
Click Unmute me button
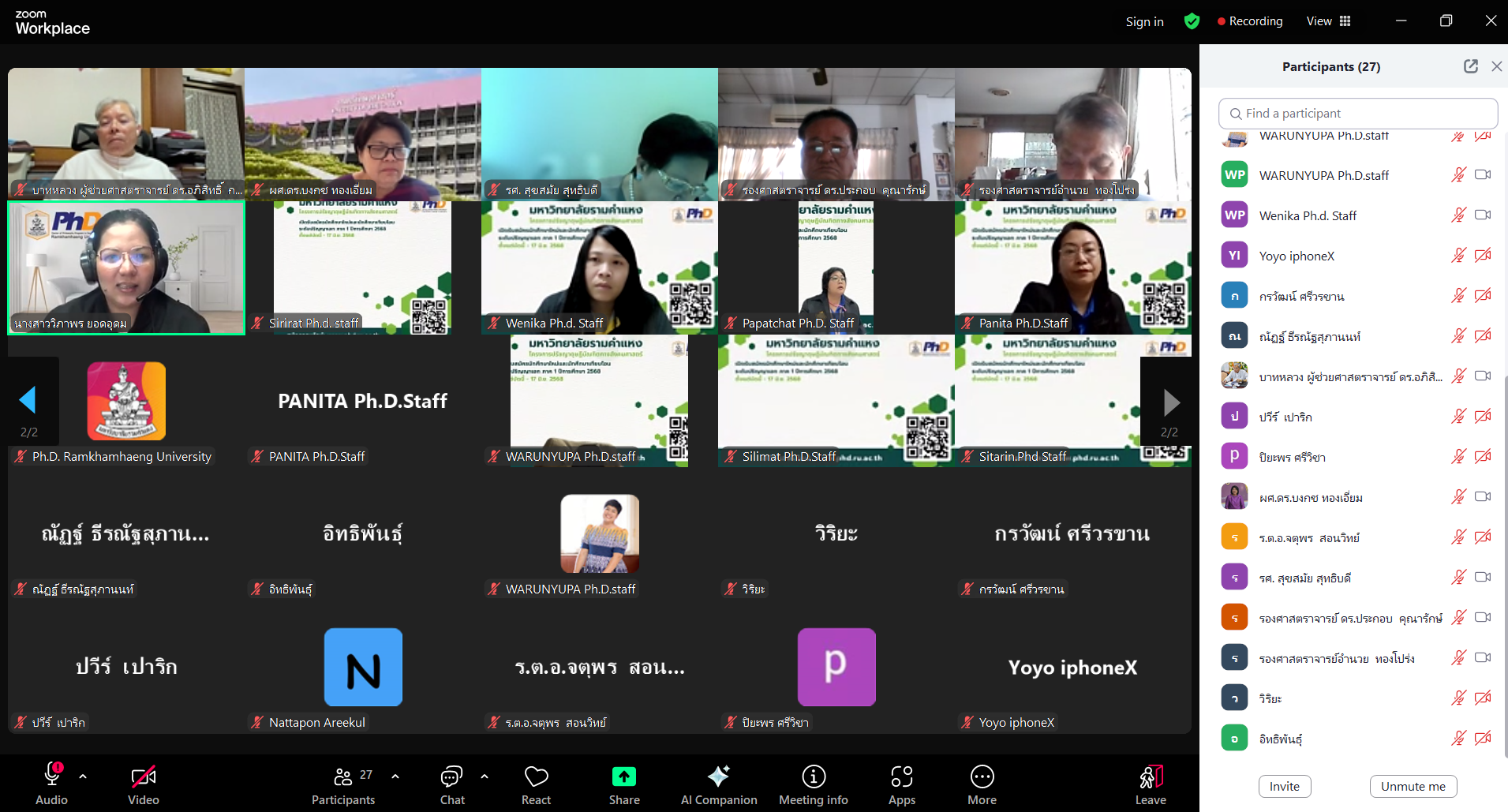click(1413, 786)
